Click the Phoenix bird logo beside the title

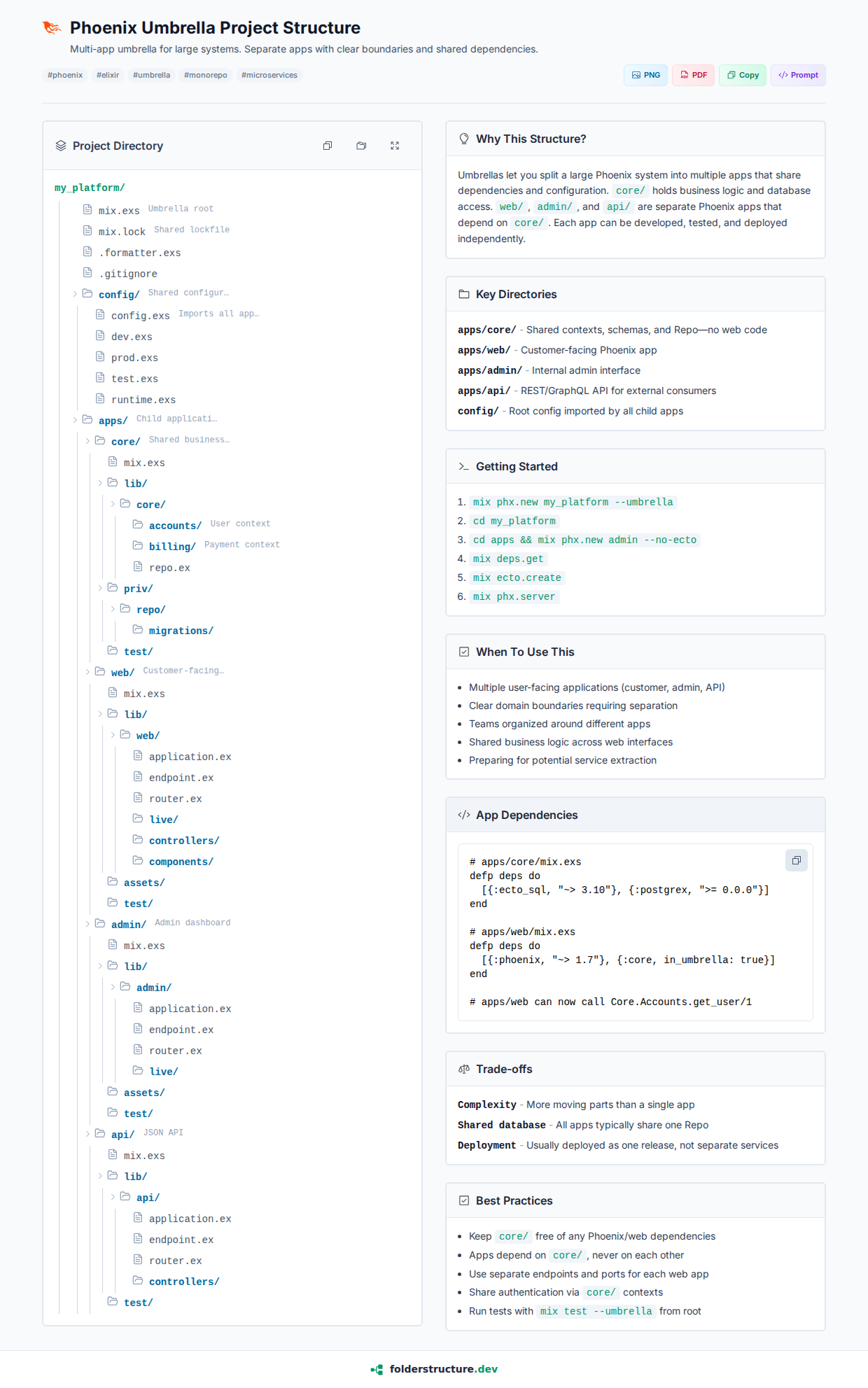coord(52,28)
